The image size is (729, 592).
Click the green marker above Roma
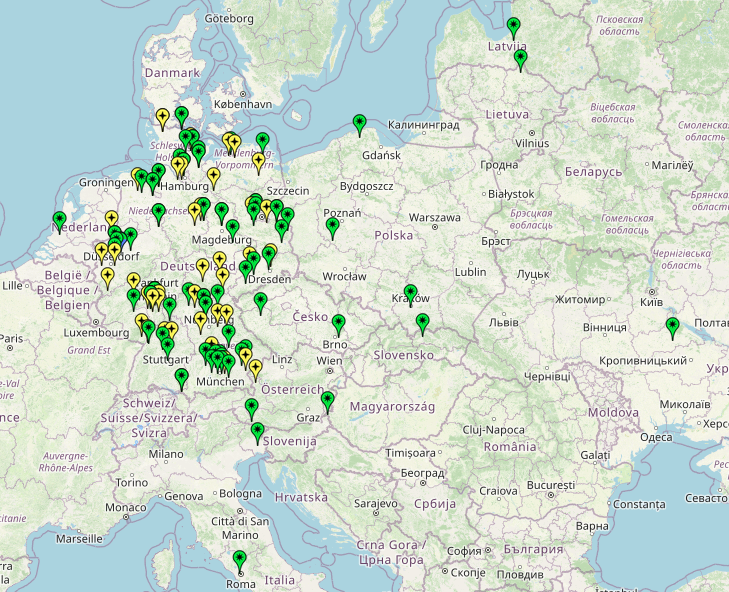pos(239,560)
